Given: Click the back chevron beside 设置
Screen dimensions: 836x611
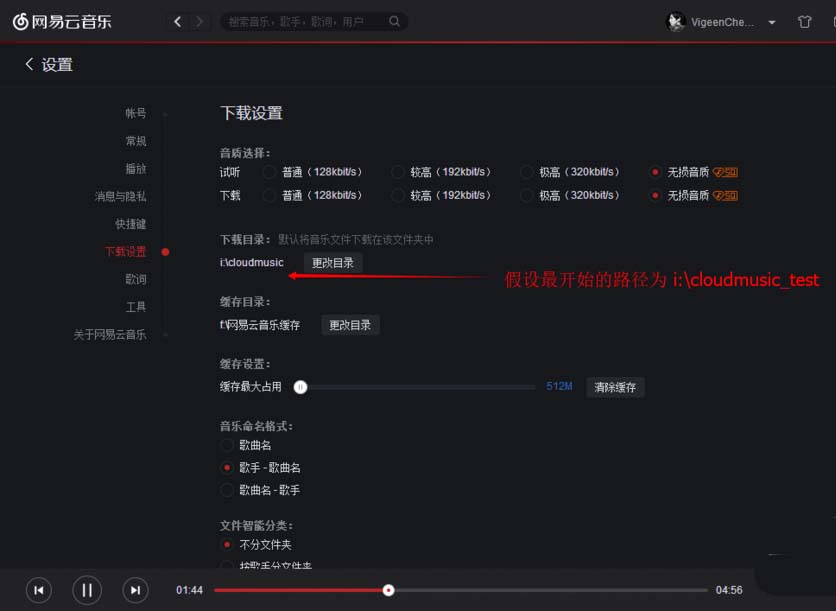Looking at the screenshot, I should point(29,64).
